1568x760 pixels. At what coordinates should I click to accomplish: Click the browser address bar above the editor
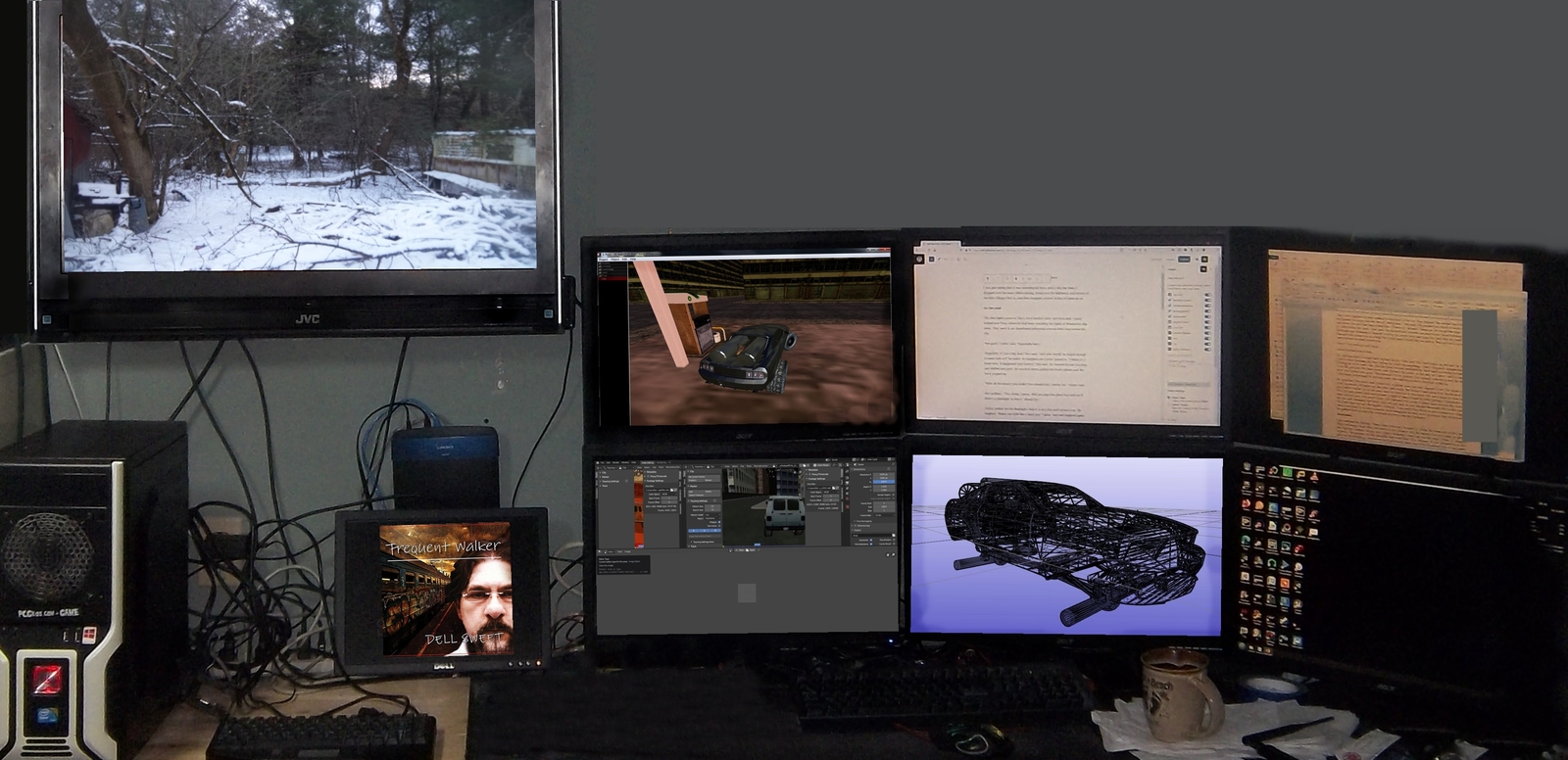point(1039,250)
